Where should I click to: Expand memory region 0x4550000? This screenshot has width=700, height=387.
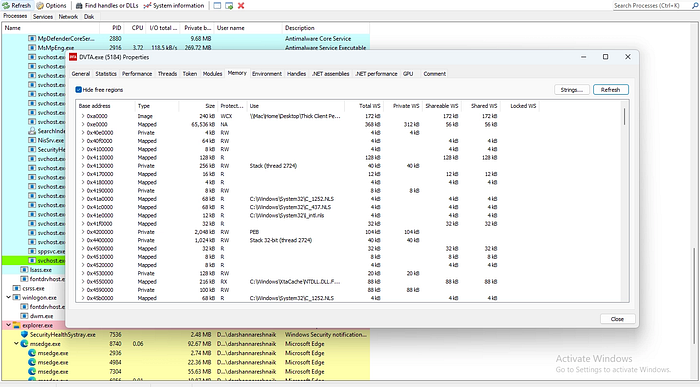83,282
